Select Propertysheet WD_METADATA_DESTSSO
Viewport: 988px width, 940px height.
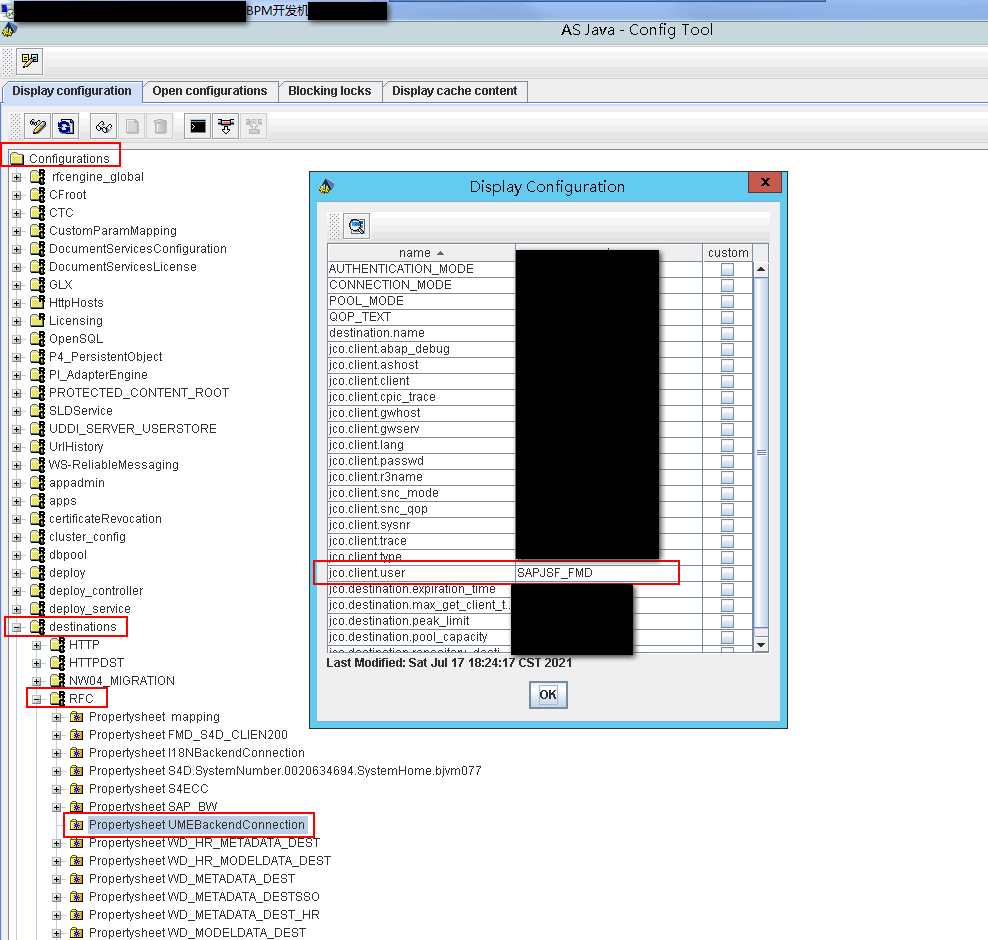coord(204,897)
